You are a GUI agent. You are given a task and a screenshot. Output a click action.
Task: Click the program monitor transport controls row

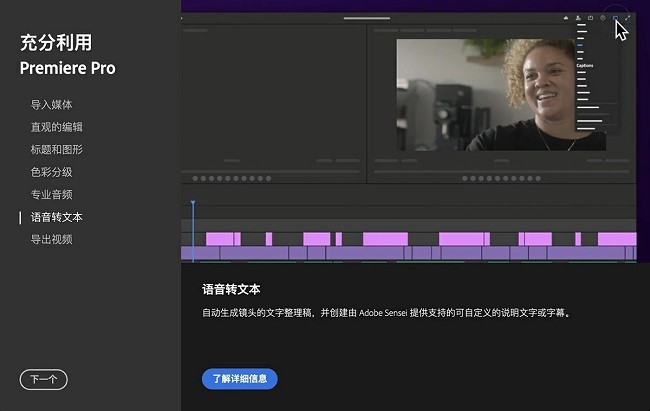tap(500, 179)
